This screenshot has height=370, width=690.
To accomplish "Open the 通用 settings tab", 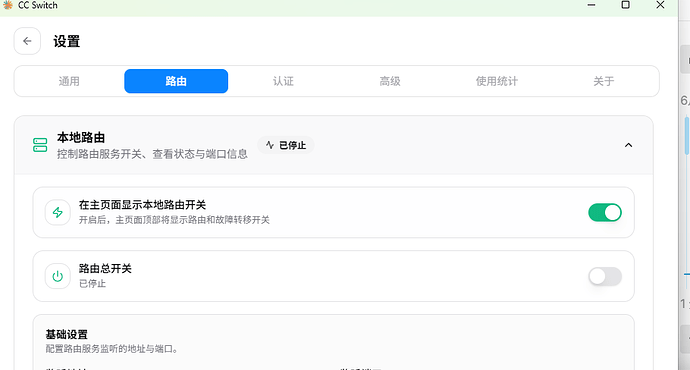I will tap(69, 81).
